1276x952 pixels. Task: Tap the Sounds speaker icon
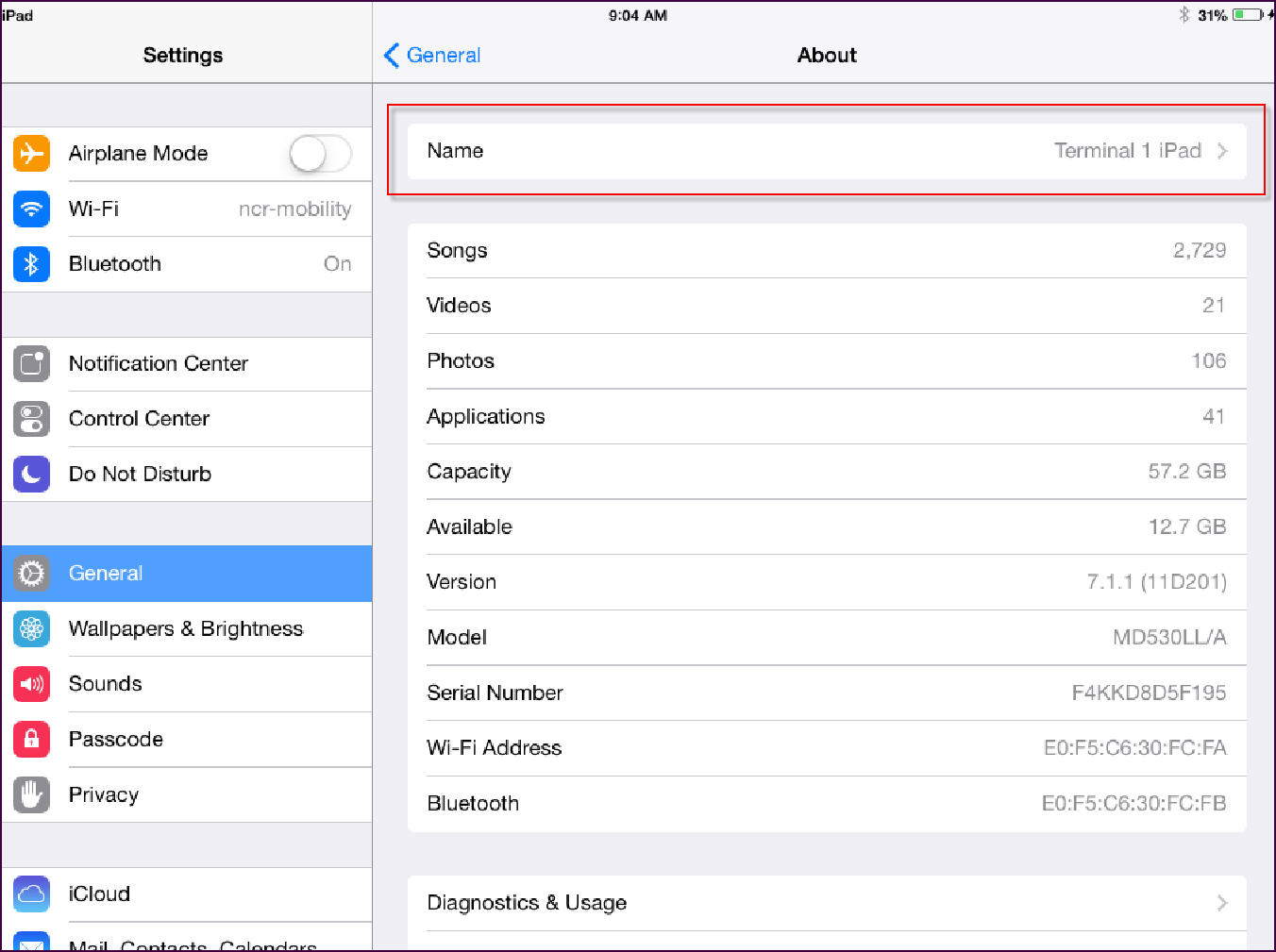click(x=31, y=684)
